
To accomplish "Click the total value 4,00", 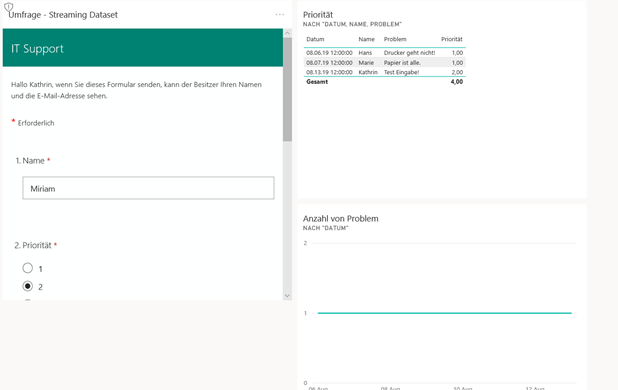I will (457, 82).
